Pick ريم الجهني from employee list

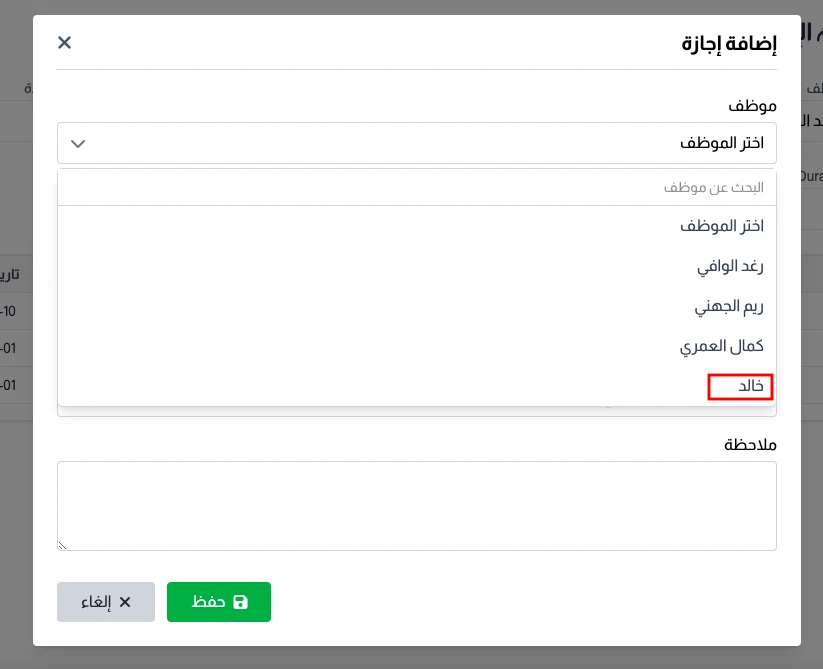[728, 306]
